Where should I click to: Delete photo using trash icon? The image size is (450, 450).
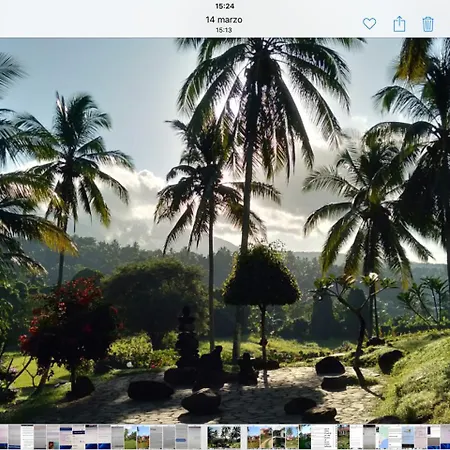pyautogui.click(x=428, y=24)
